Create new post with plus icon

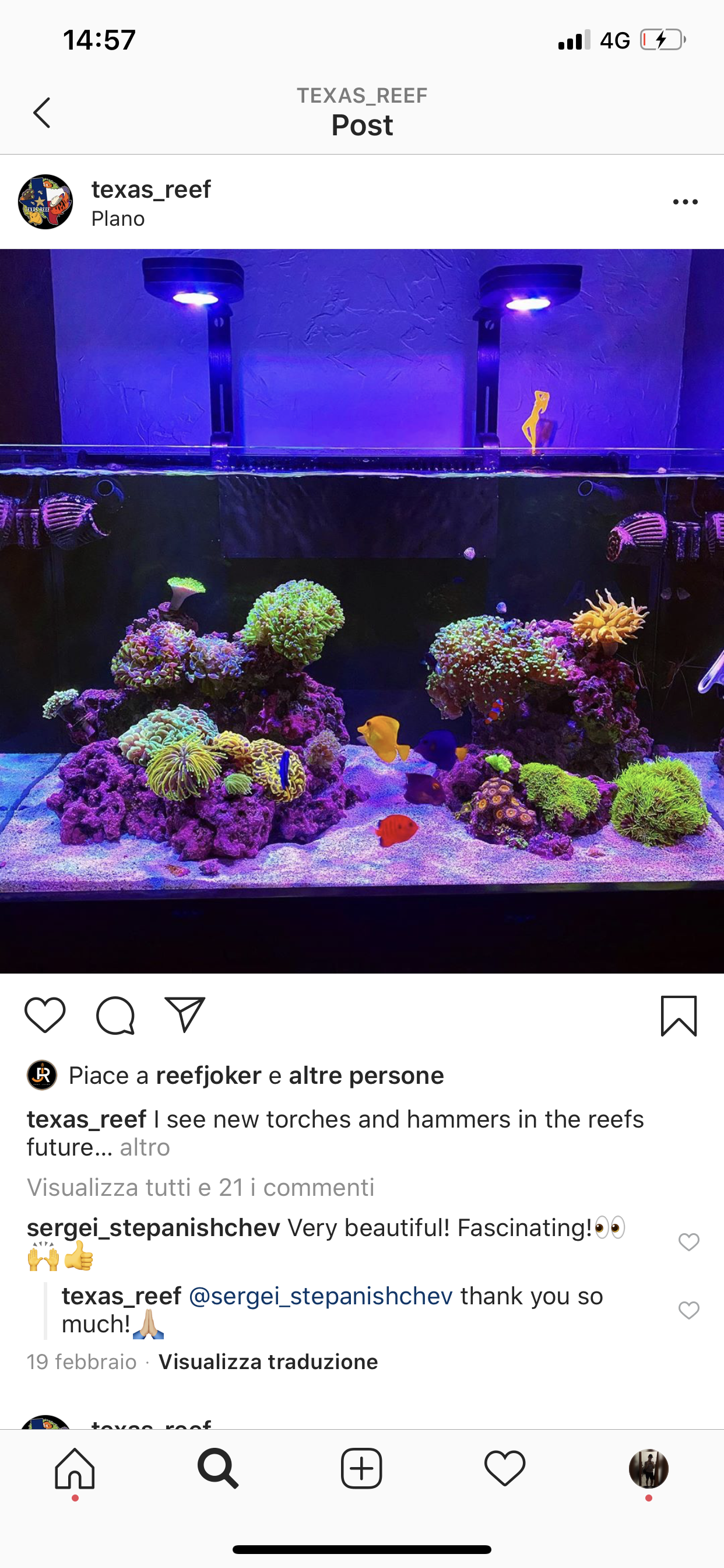pos(361,1469)
